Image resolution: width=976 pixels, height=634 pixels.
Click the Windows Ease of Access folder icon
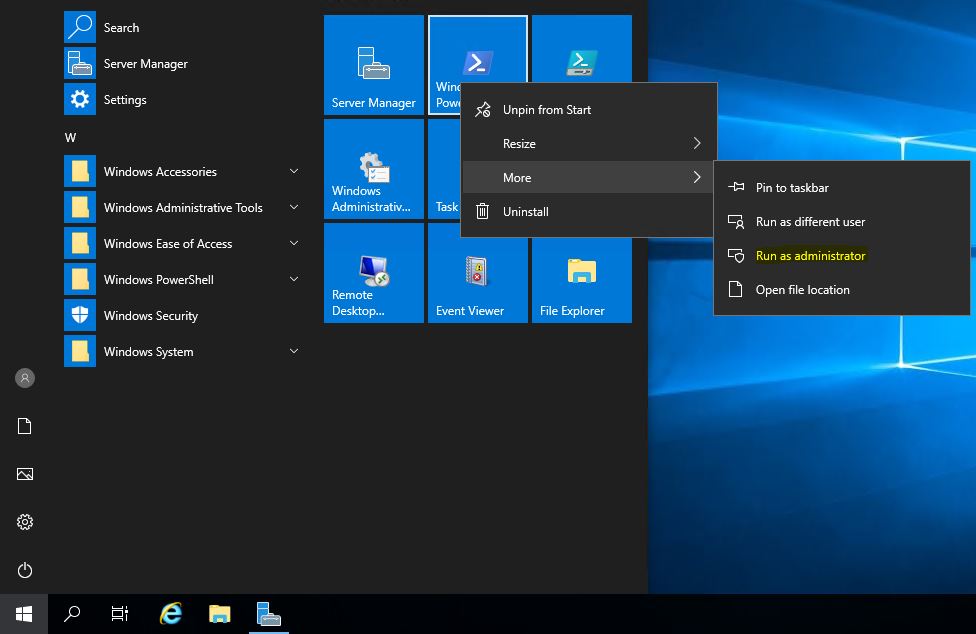click(80, 243)
